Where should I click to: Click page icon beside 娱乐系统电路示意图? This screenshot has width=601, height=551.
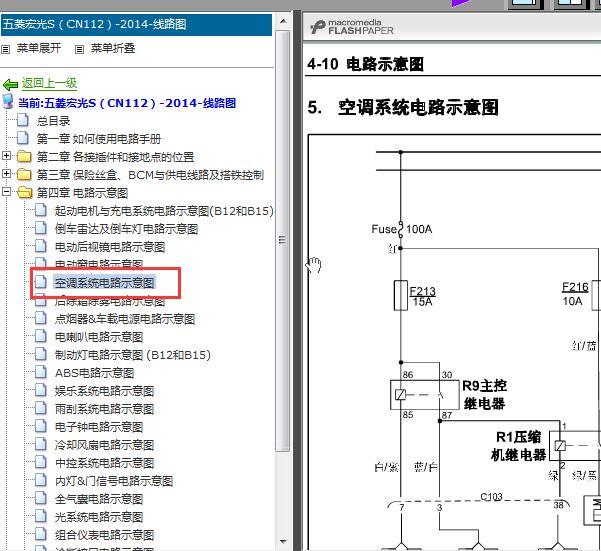(x=41, y=390)
